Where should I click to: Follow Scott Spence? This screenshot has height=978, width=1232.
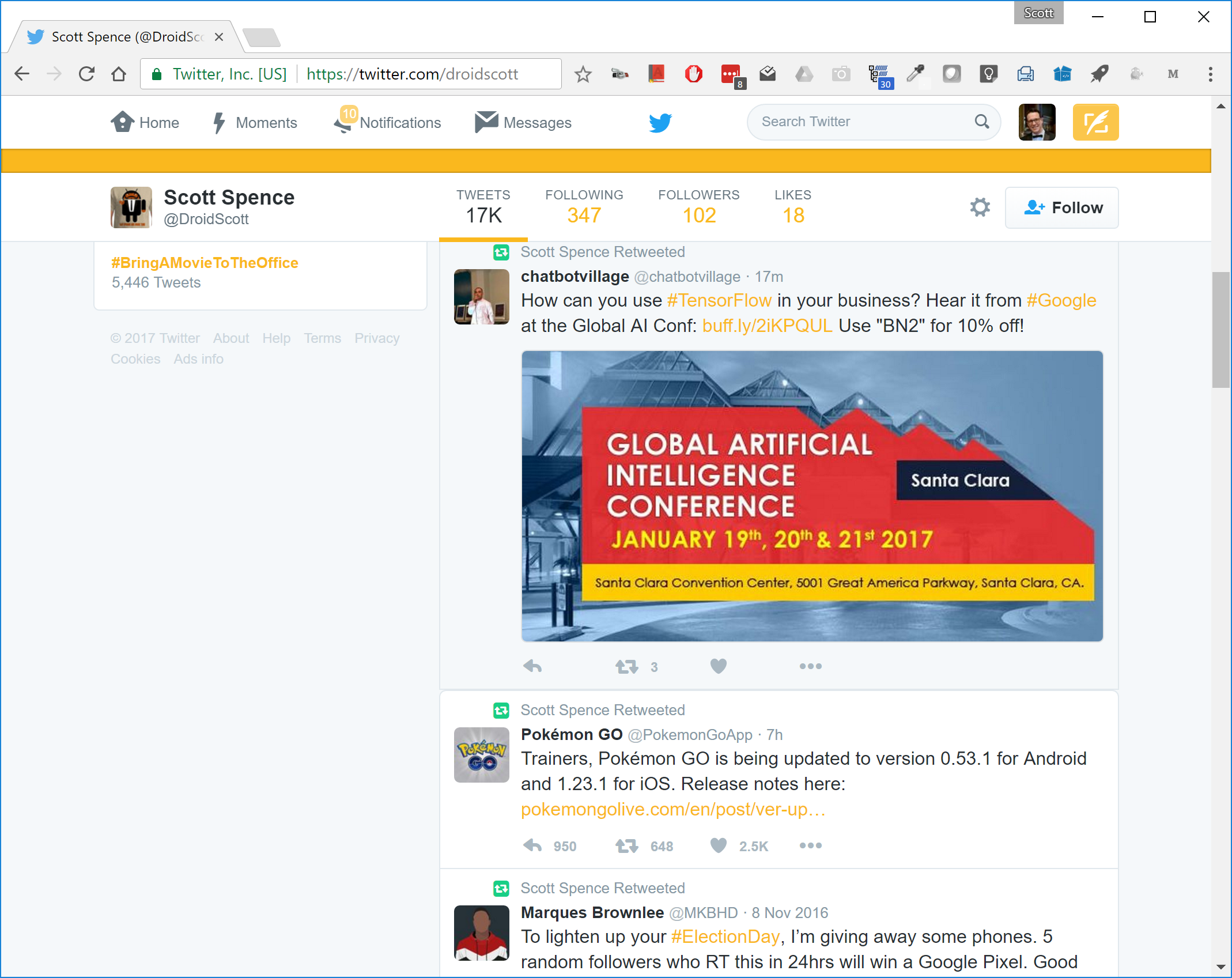pos(1061,207)
